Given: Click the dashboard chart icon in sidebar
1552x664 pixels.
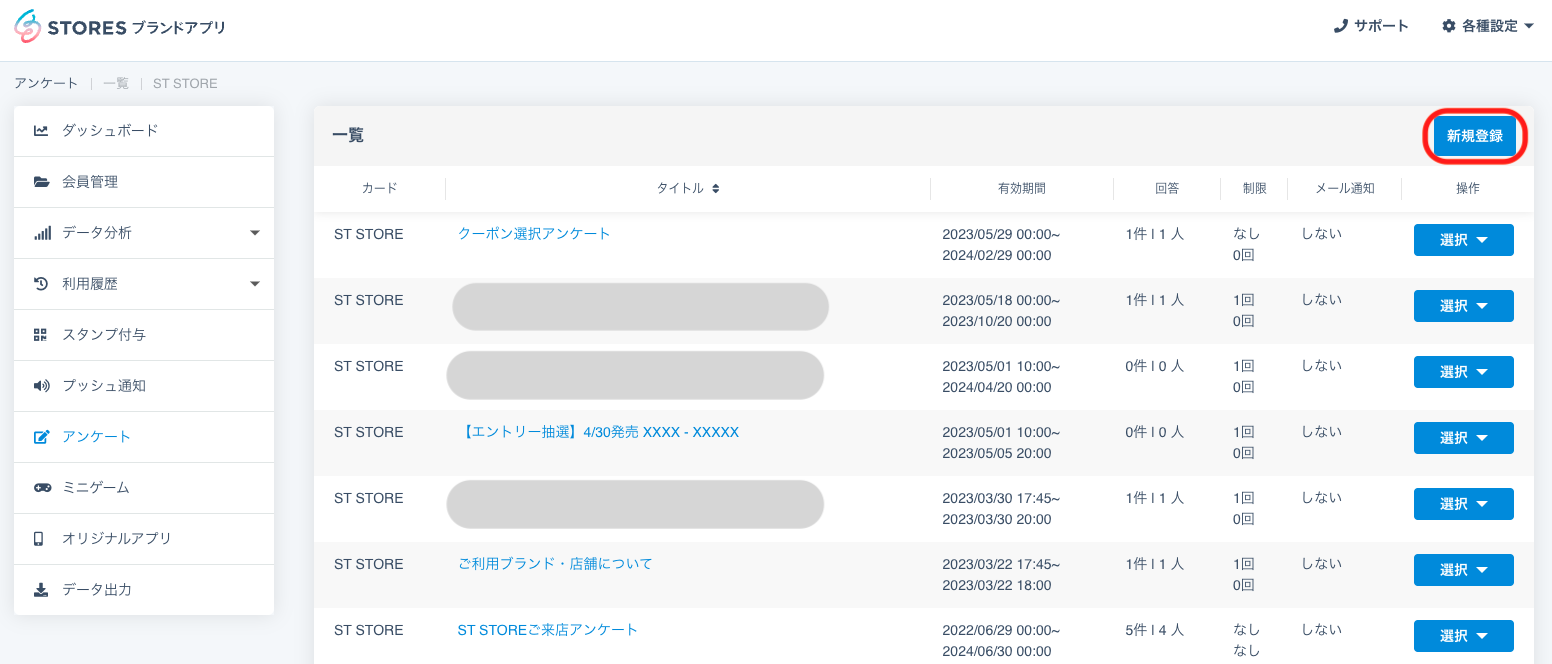Looking at the screenshot, I should tap(41, 131).
